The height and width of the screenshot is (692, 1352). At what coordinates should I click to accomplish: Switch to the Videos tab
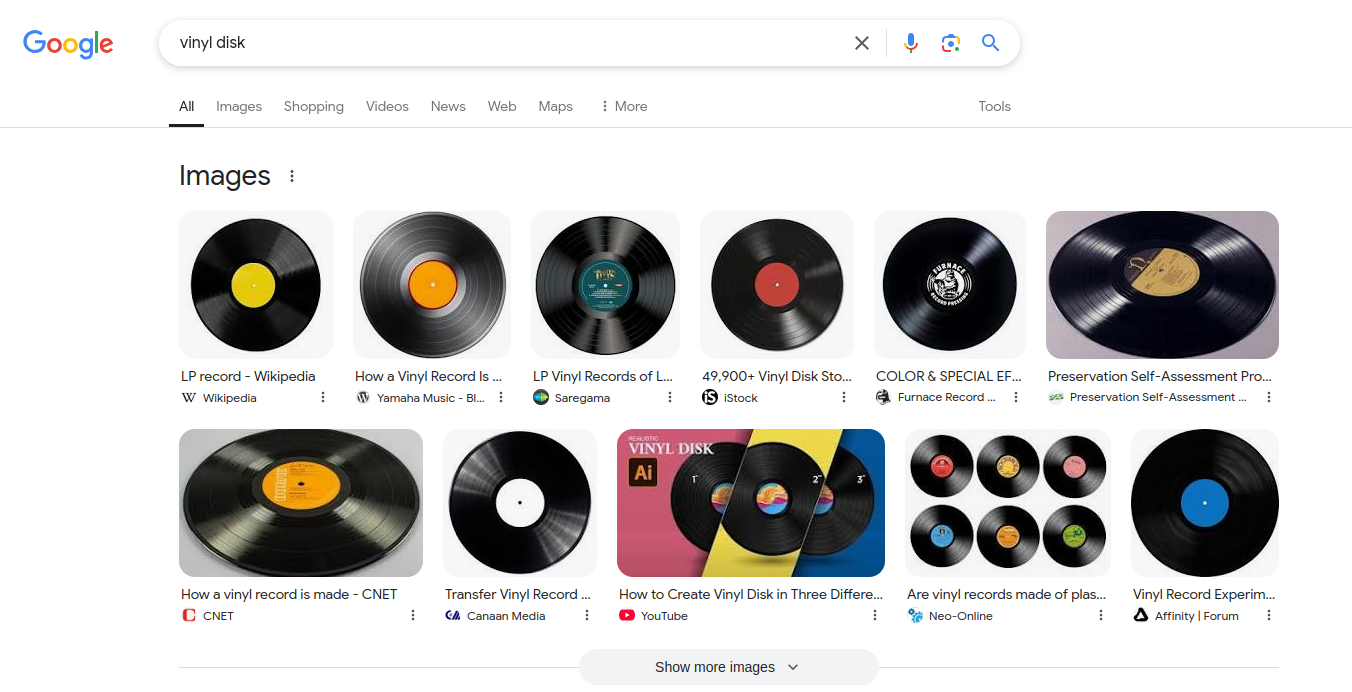coord(387,106)
